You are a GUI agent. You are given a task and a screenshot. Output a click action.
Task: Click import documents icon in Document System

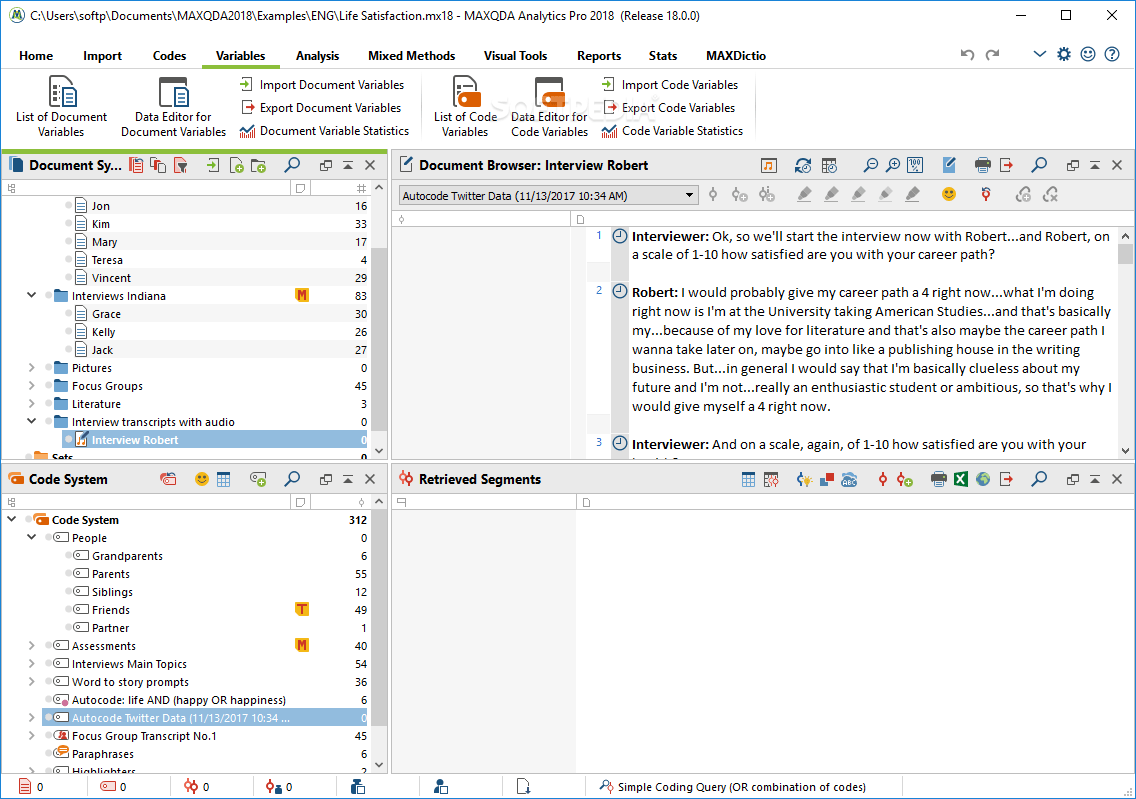coord(212,166)
